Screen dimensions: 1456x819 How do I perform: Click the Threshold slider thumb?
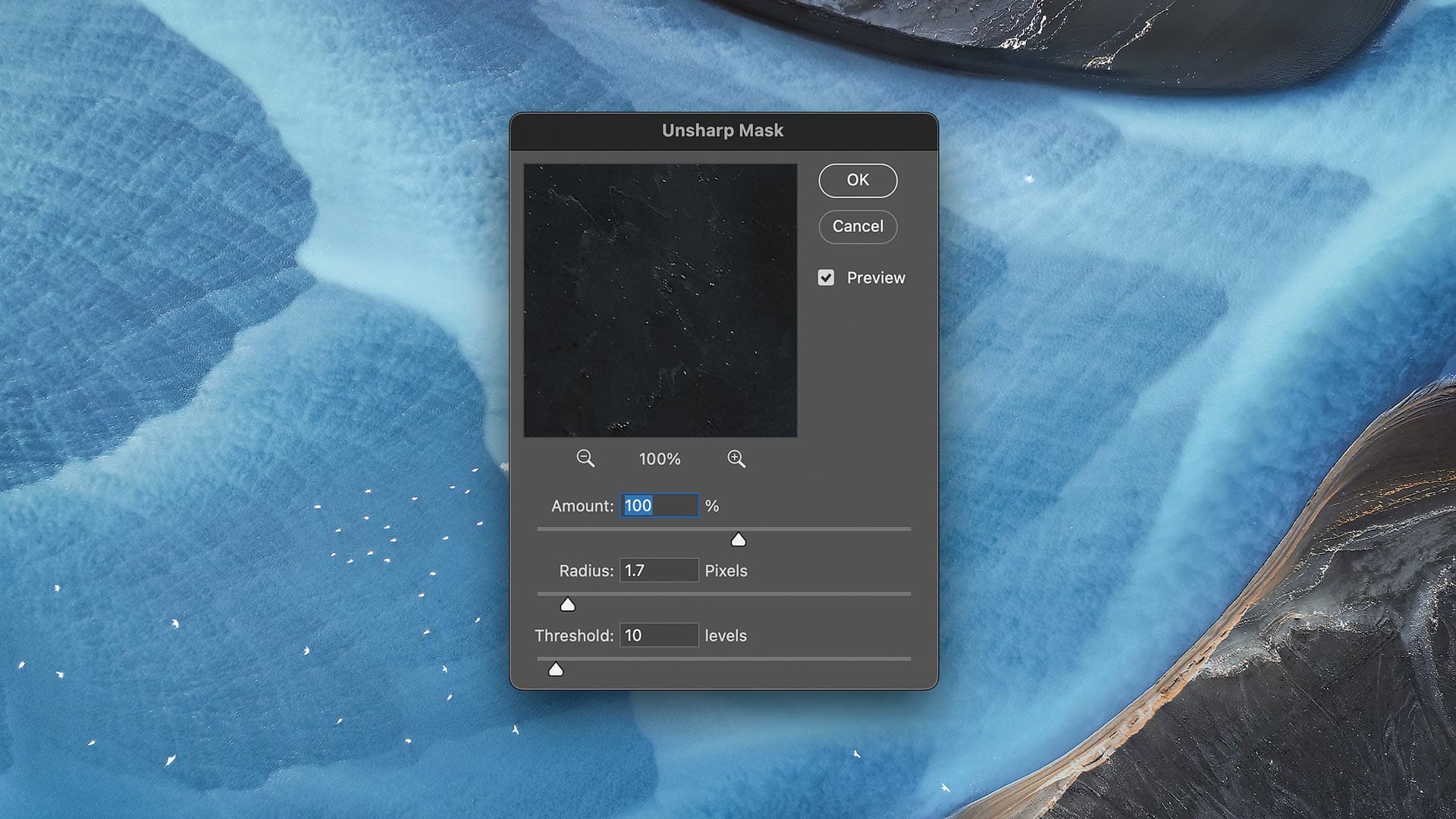tap(556, 669)
